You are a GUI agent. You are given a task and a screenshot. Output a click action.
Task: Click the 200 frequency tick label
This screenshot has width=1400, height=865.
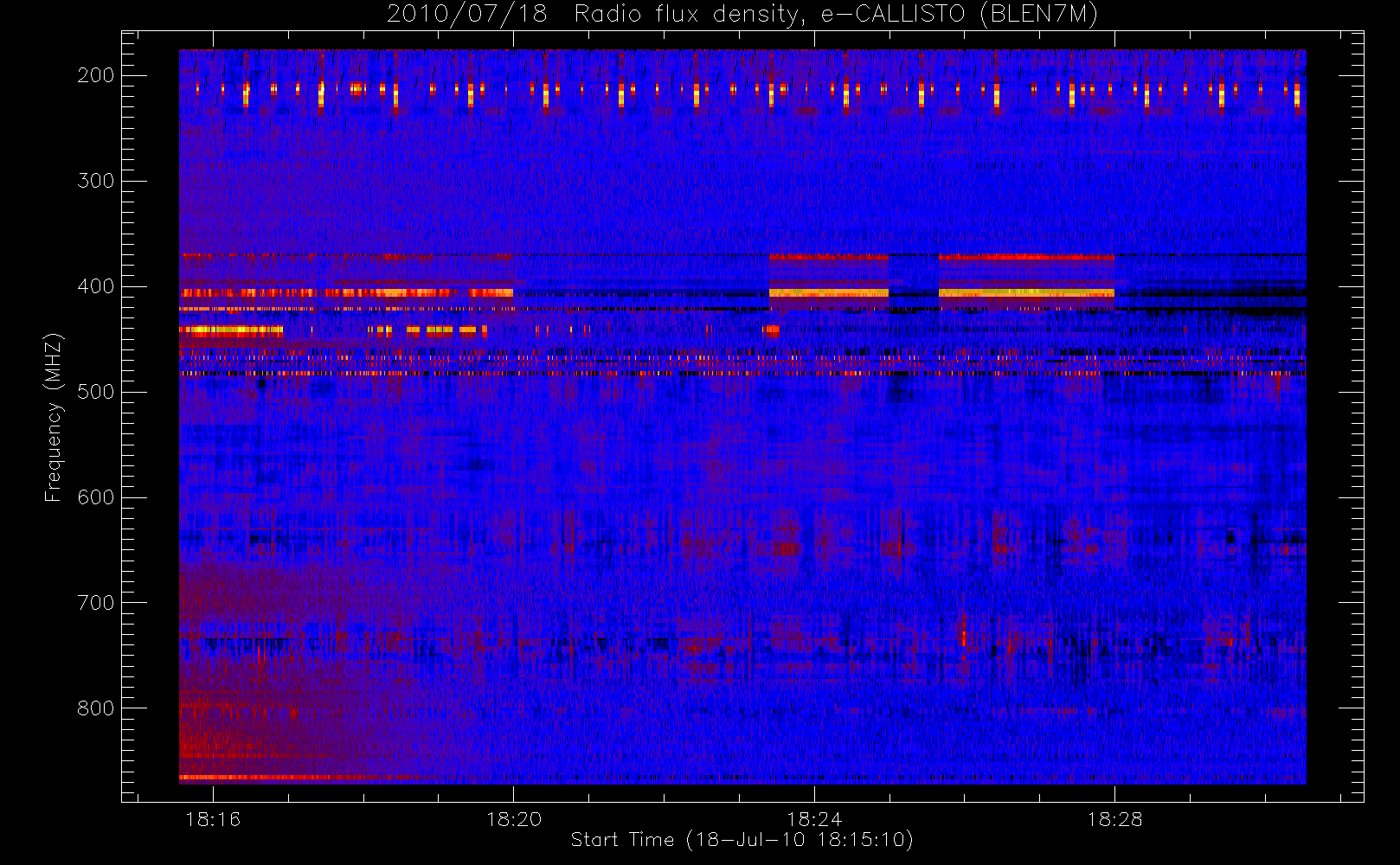[96, 75]
